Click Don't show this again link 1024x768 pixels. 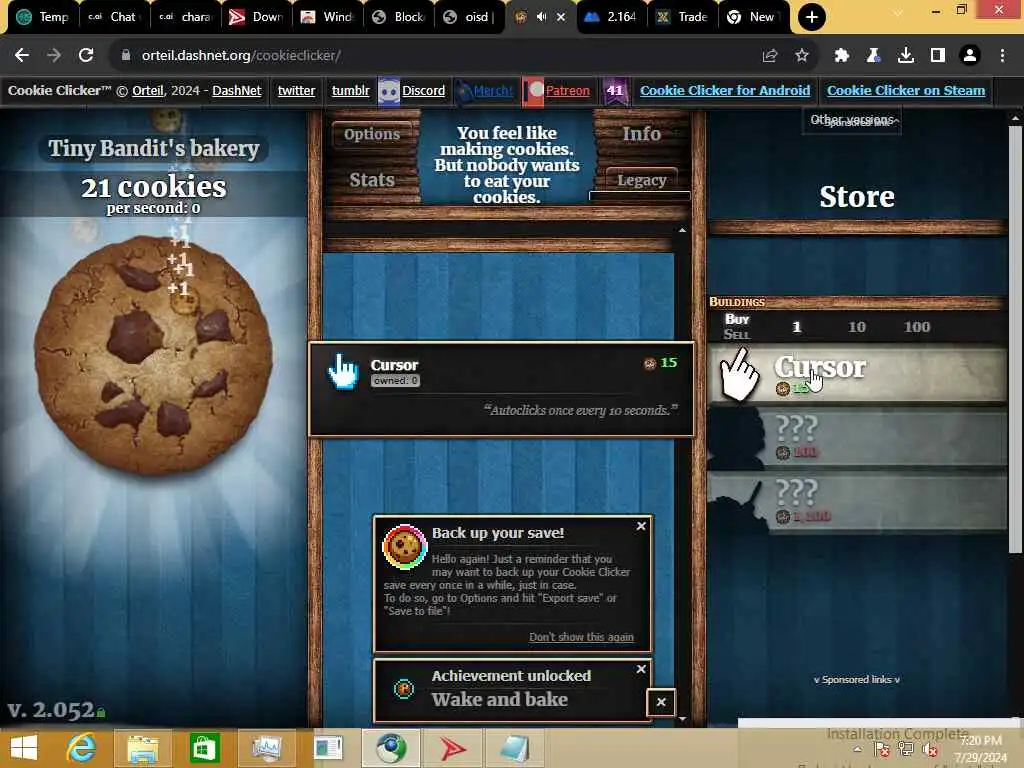[x=581, y=637]
